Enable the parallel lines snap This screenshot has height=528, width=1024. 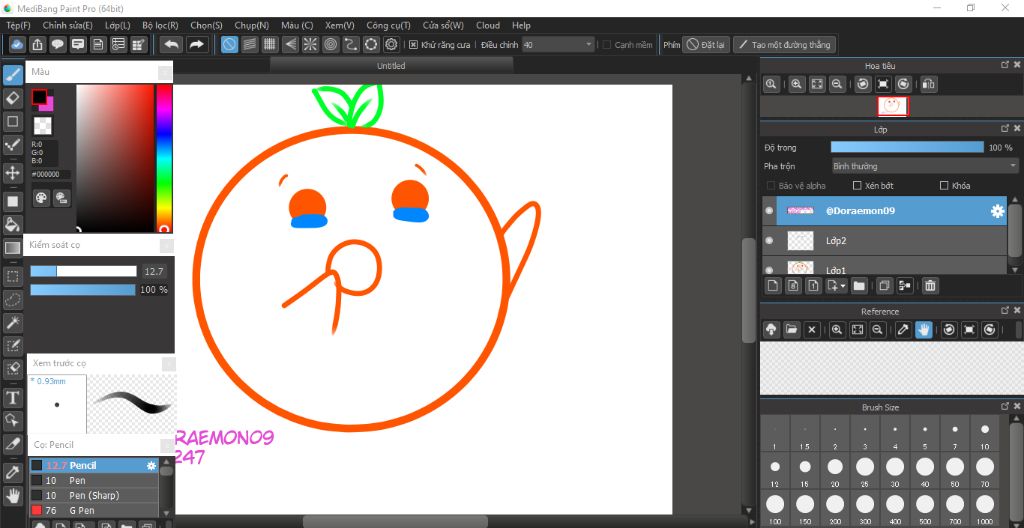pos(249,44)
